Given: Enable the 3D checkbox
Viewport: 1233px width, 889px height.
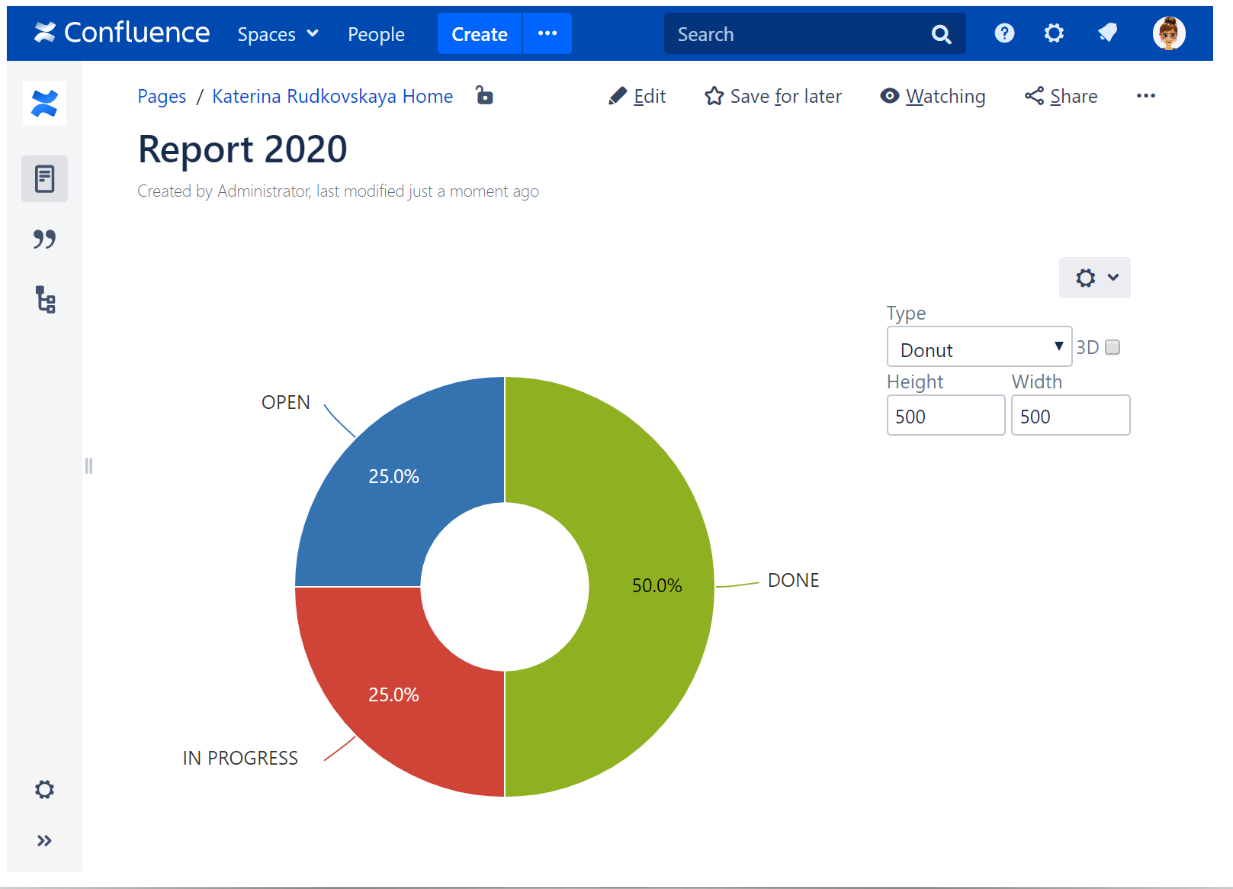Looking at the screenshot, I should point(1113,348).
